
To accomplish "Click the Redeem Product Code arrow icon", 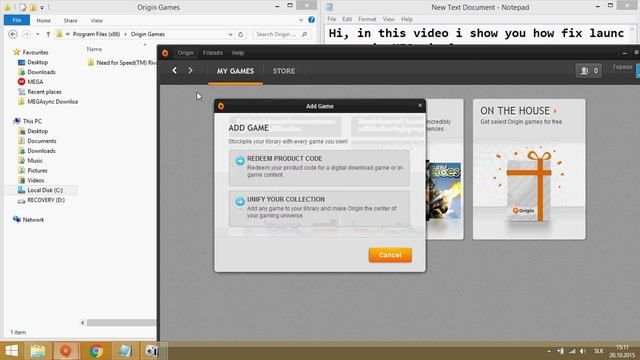I will (240, 161).
